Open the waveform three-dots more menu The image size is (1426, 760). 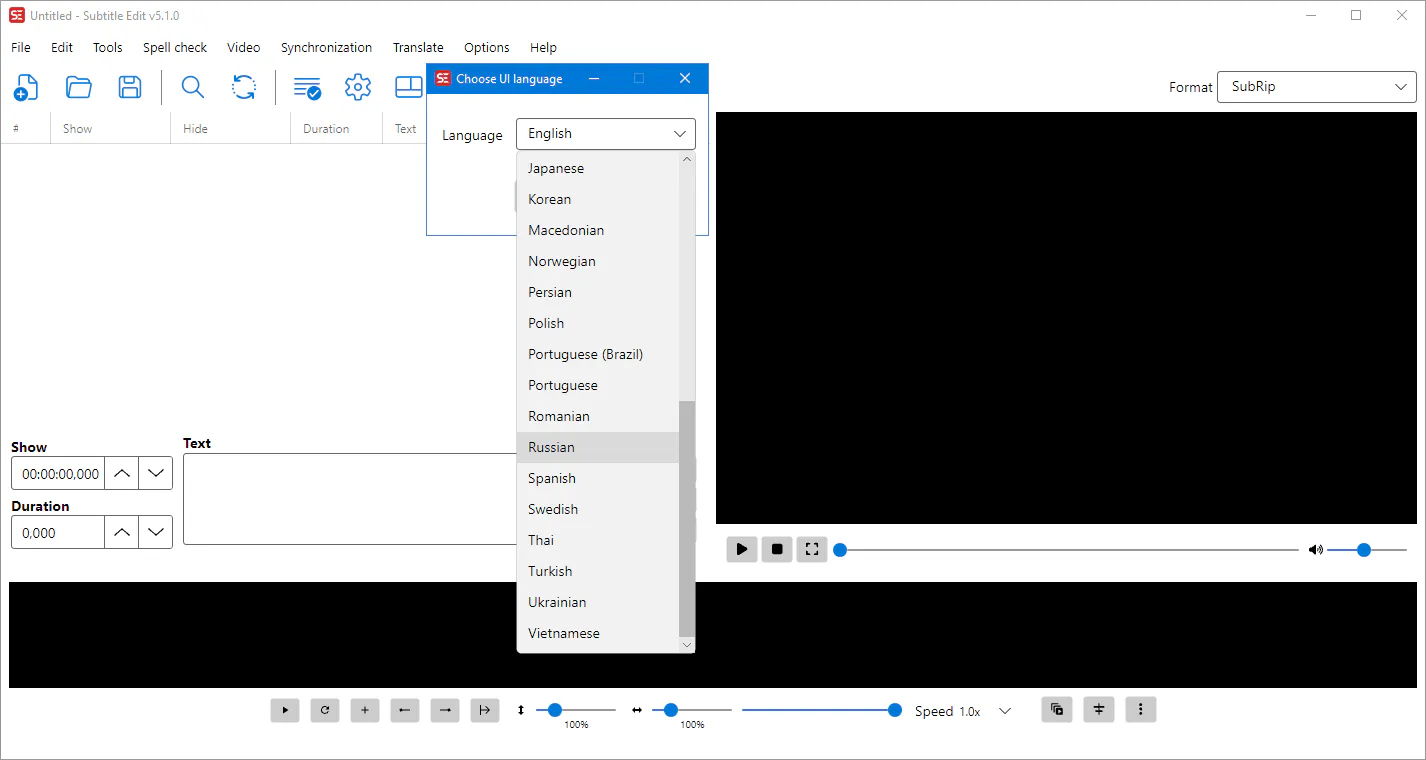[1141, 710]
